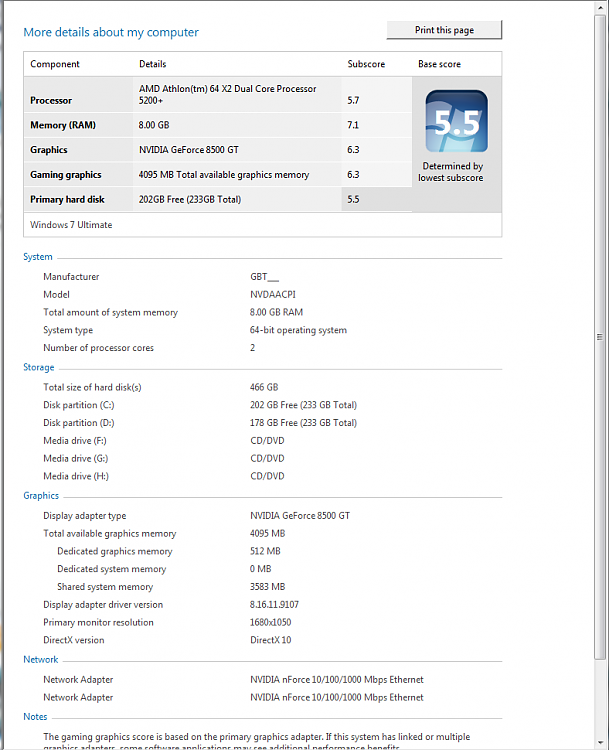609x750 pixels.
Task: Click the Primary hard disk label
Action: pyautogui.click(x=67, y=199)
